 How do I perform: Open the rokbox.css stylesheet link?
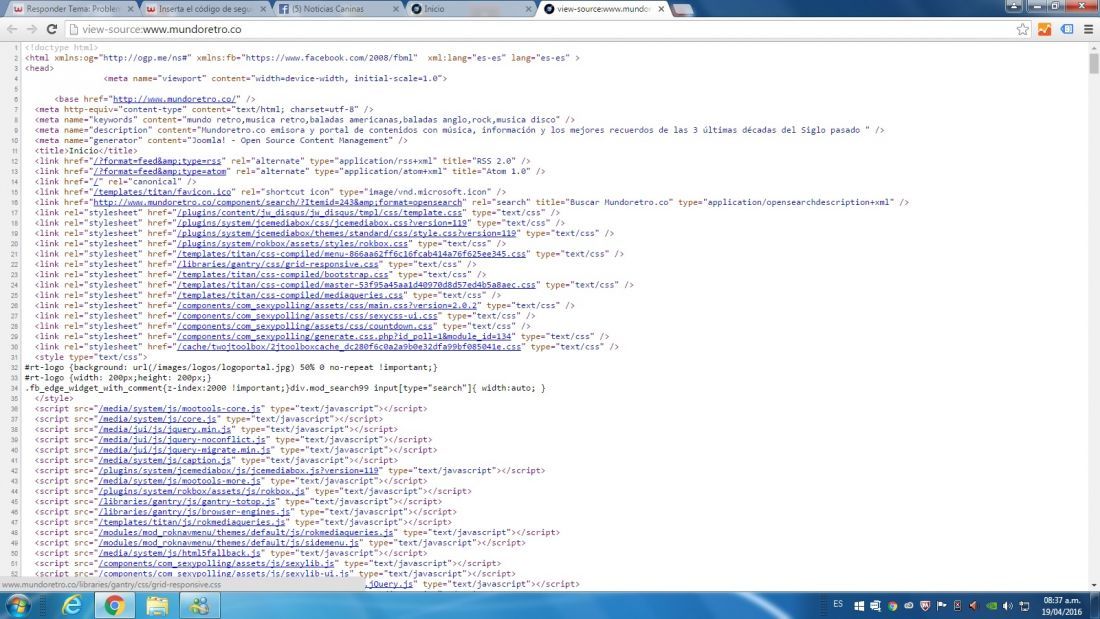[x=293, y=244]
